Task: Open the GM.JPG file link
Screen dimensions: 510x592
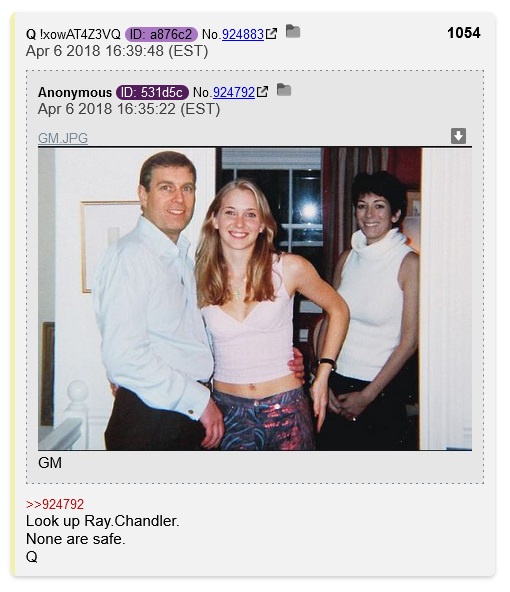Action: [x=63, y=138]
